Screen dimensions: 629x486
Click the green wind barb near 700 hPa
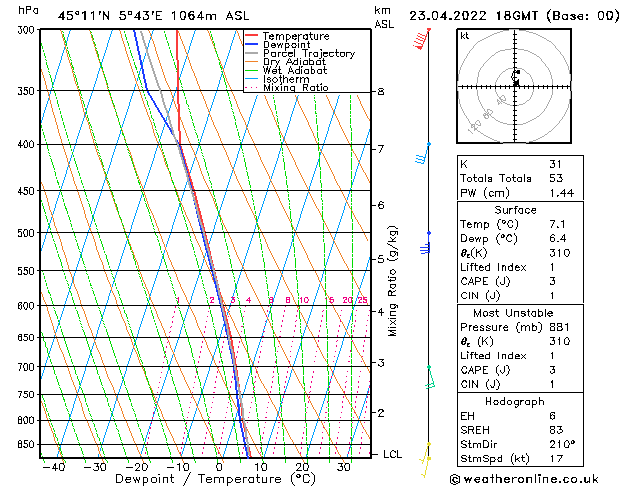point(430,377)
